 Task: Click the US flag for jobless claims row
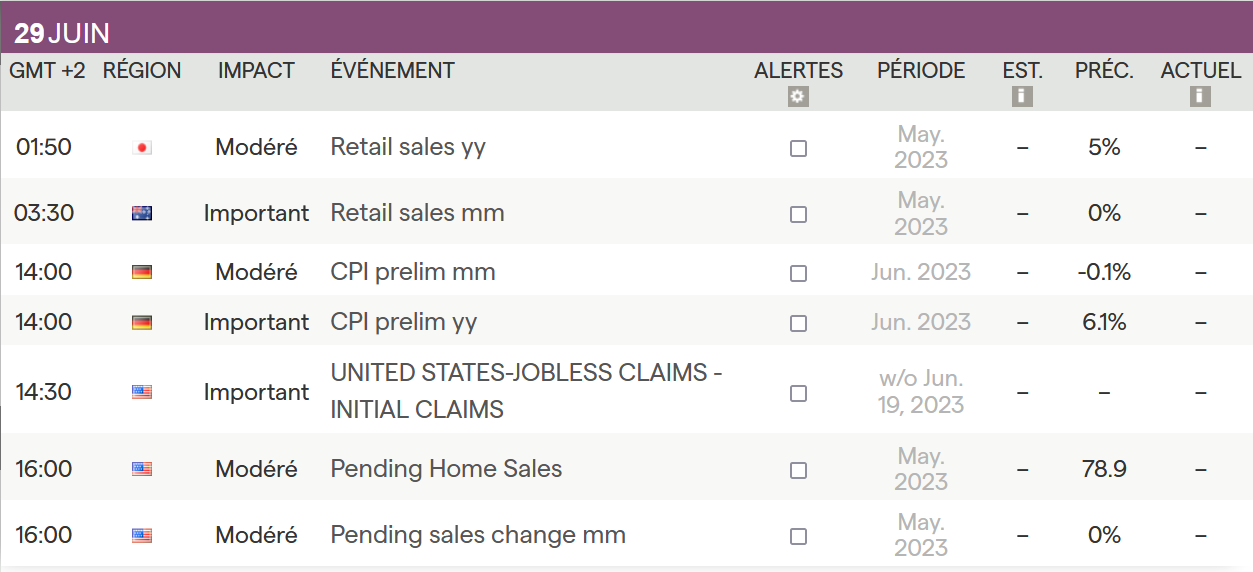[x=142, y=393]
